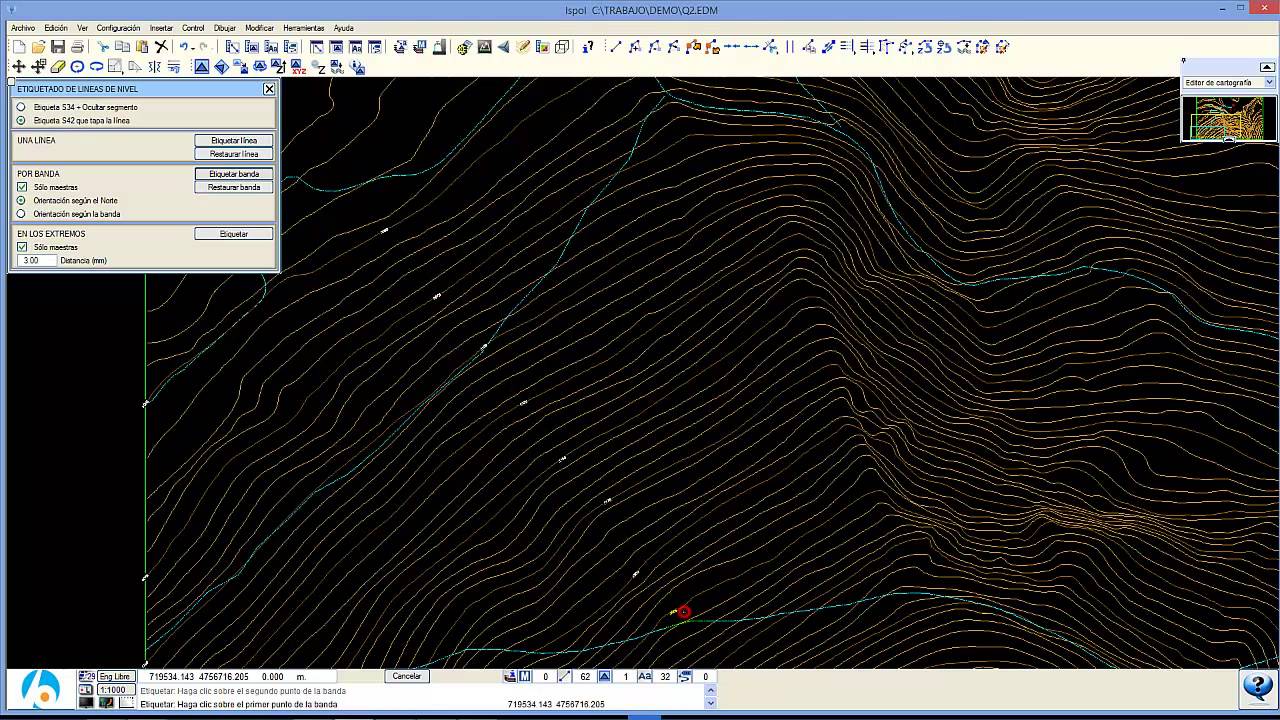
Task: Click the blue triangle surface icon
Action: [x=202, y=67]
